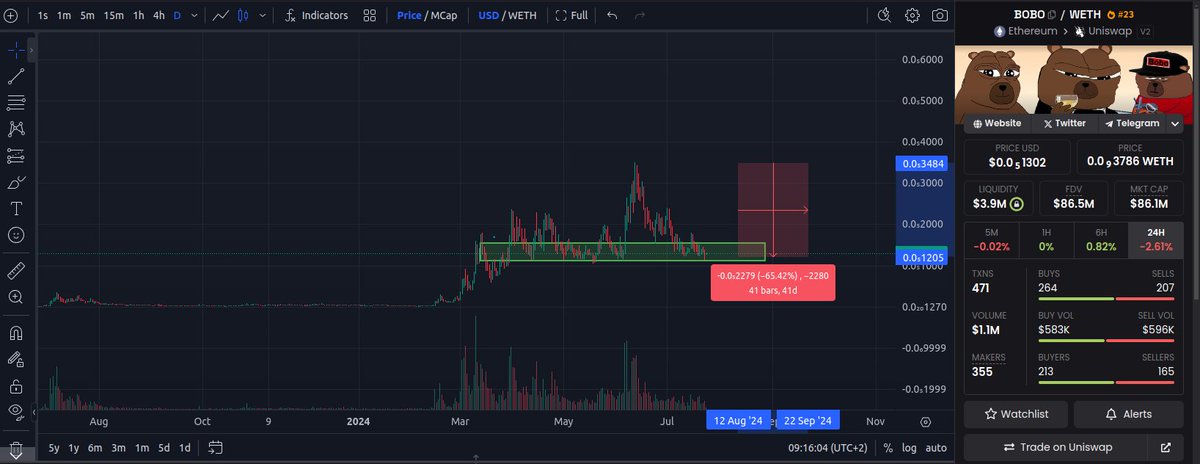Select the 5m time interval
The image size is (1200, 464).
click(x=88, y=15)
